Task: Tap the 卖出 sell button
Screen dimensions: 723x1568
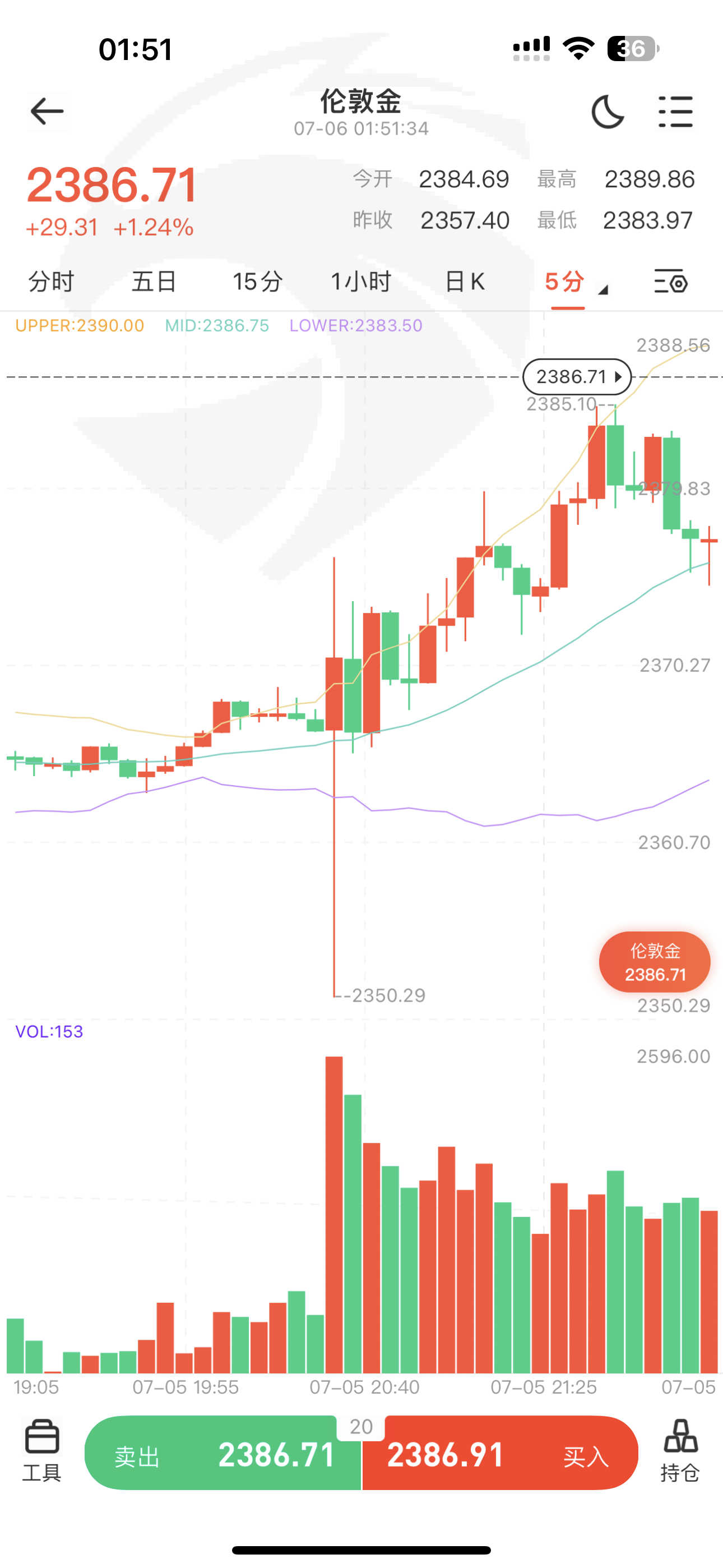Action: tap(223, 1454)
